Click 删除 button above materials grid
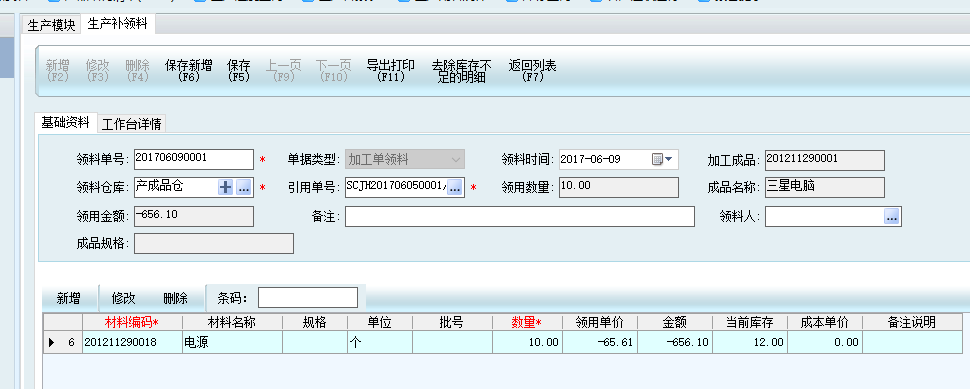 click(x=176, y=298)
